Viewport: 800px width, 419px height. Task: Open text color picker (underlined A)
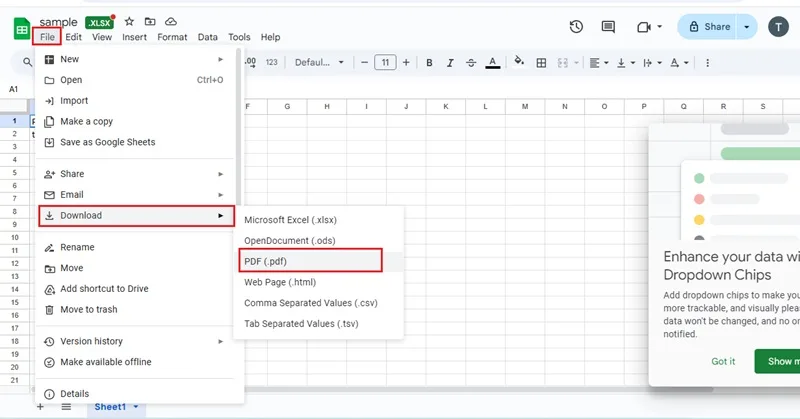pos(492,63)
